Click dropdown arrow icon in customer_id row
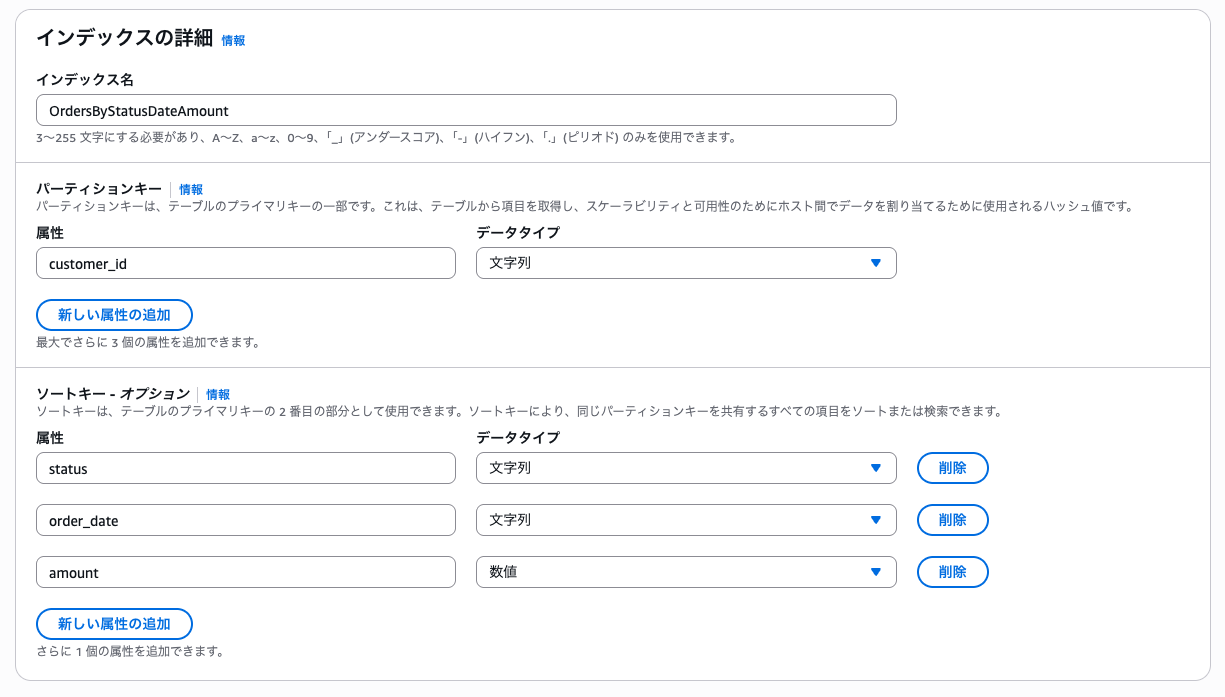 (x=875, y=264)
